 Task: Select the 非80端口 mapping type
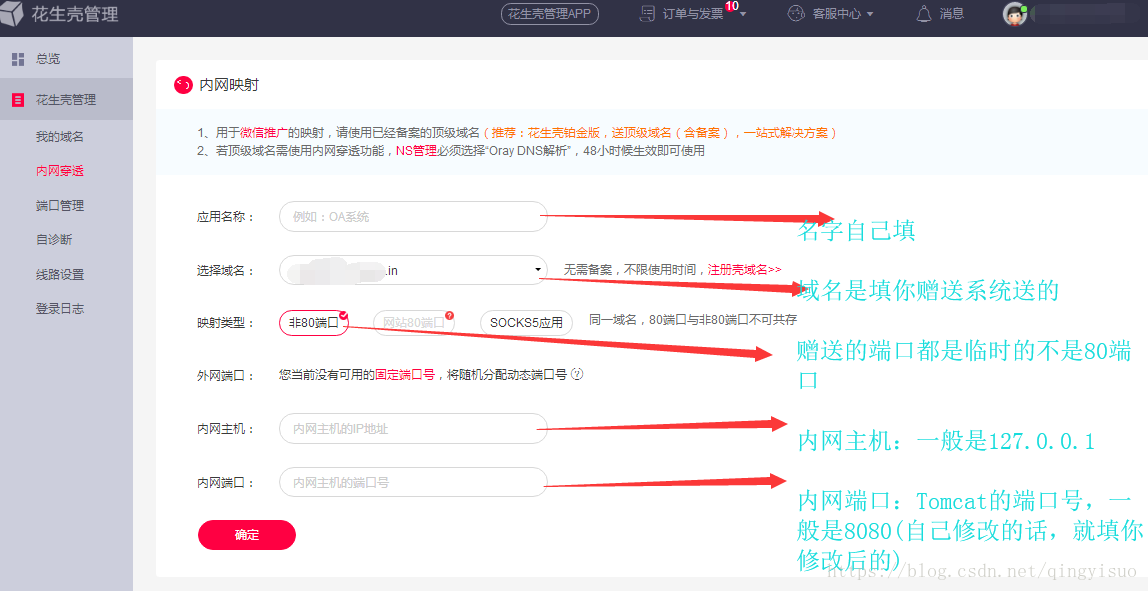click(314, 322)
